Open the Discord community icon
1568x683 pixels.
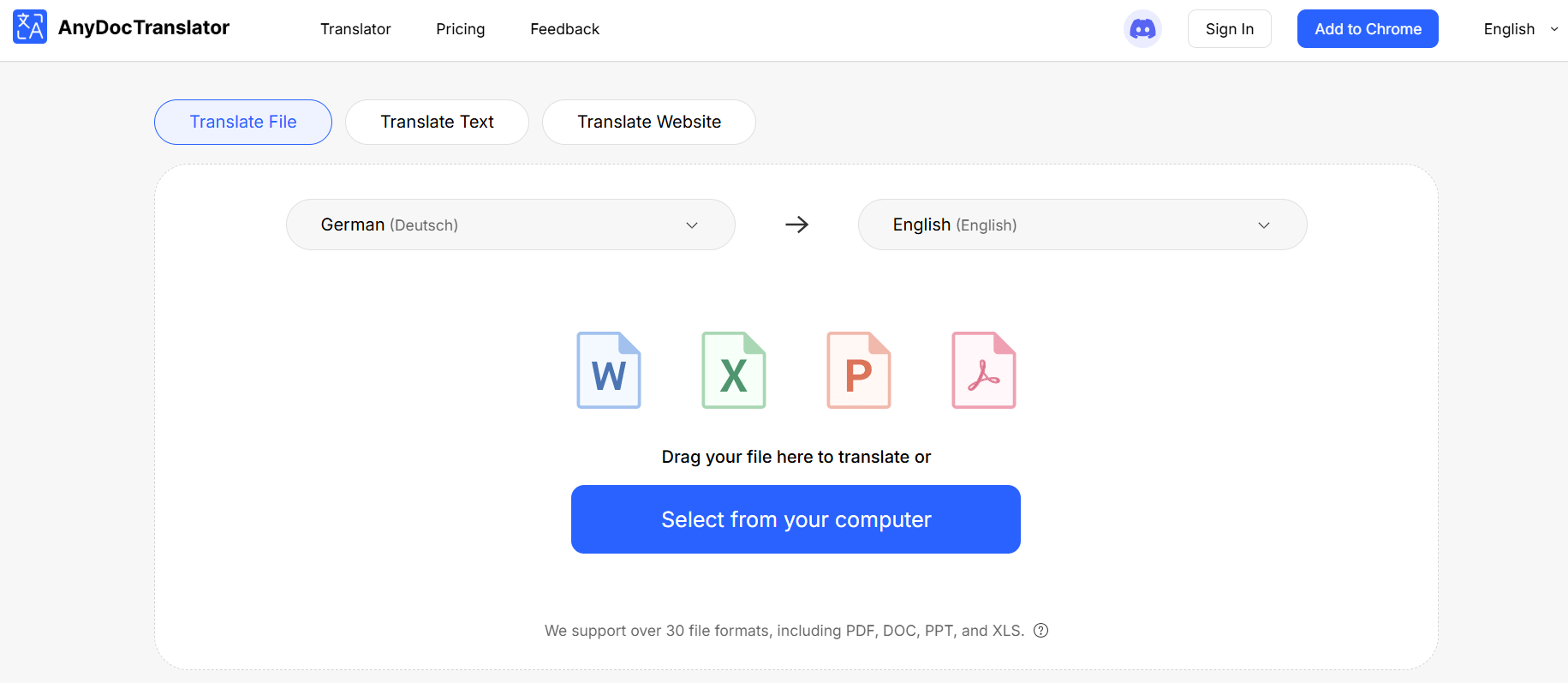click(x=1142, y=29)
